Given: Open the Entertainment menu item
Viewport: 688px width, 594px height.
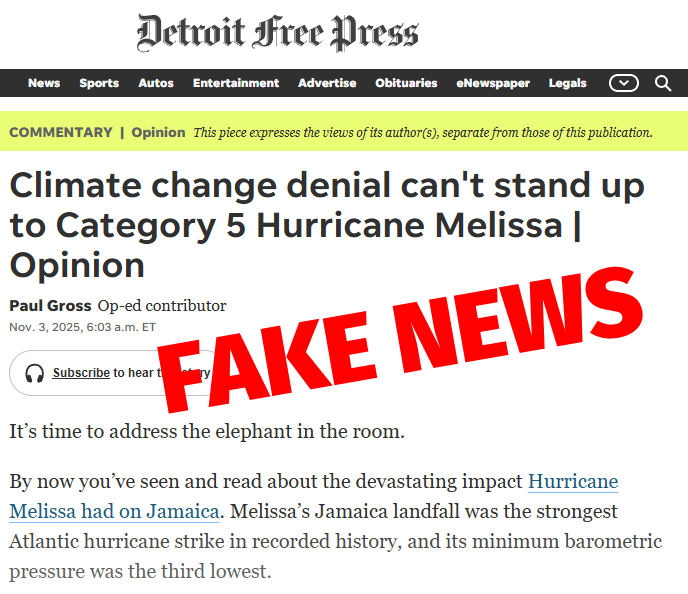Looking at the screenshot, I should (x=236, y=83).
